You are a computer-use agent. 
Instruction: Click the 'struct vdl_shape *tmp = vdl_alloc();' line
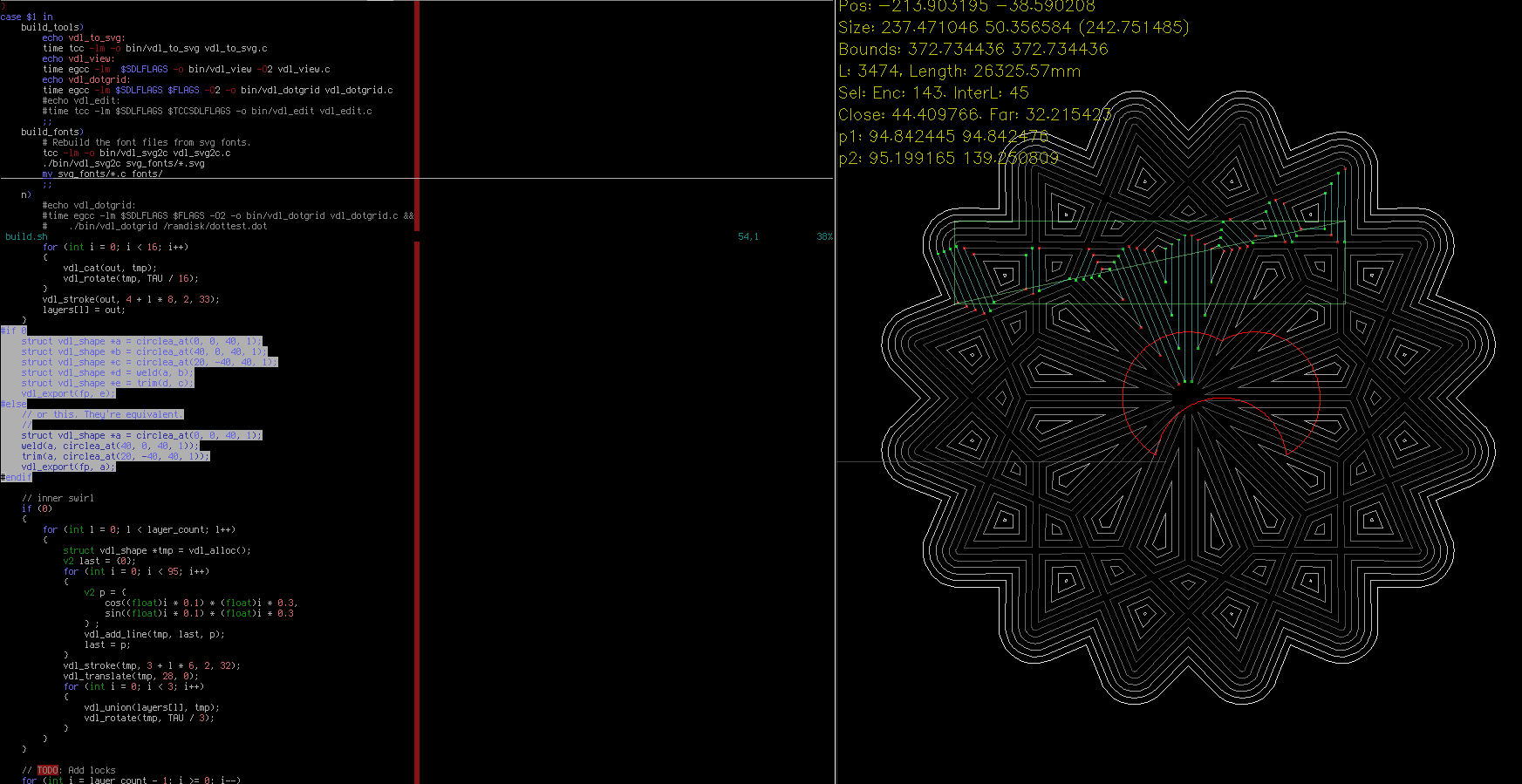158,550
